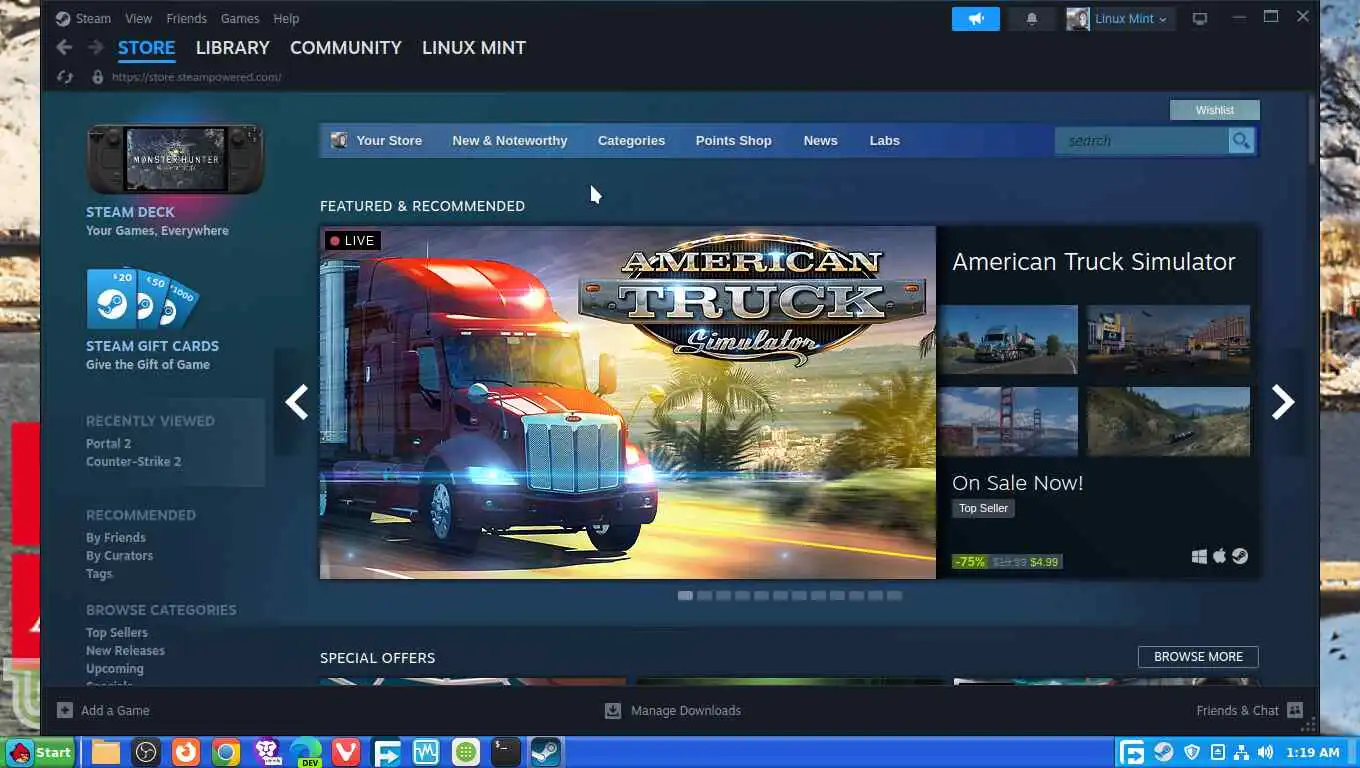The height and width of the screenshot is (768, 1360).
Task: Open the volume control in the tray
Action: pyautogui.click(x=1265, y=752)
